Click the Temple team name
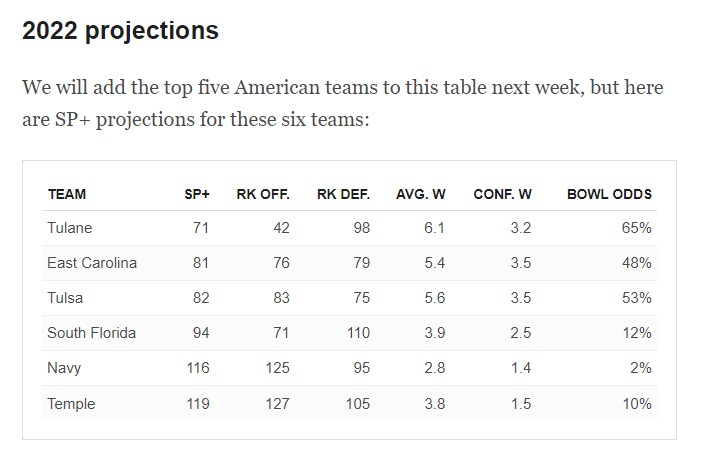Viewport: 722px width, 461px height. [x=71, y=404]
